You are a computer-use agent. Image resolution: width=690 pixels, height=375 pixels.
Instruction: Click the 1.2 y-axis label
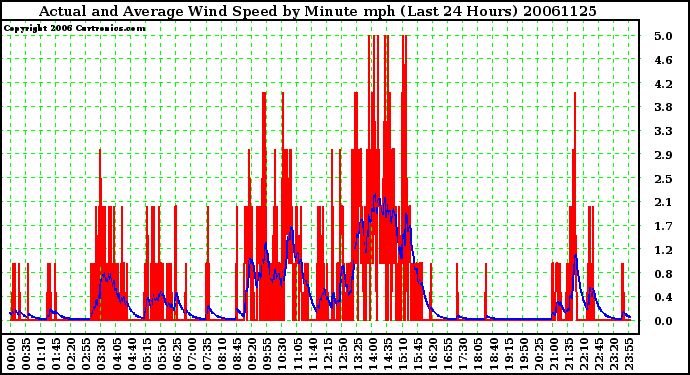[663, 250]
